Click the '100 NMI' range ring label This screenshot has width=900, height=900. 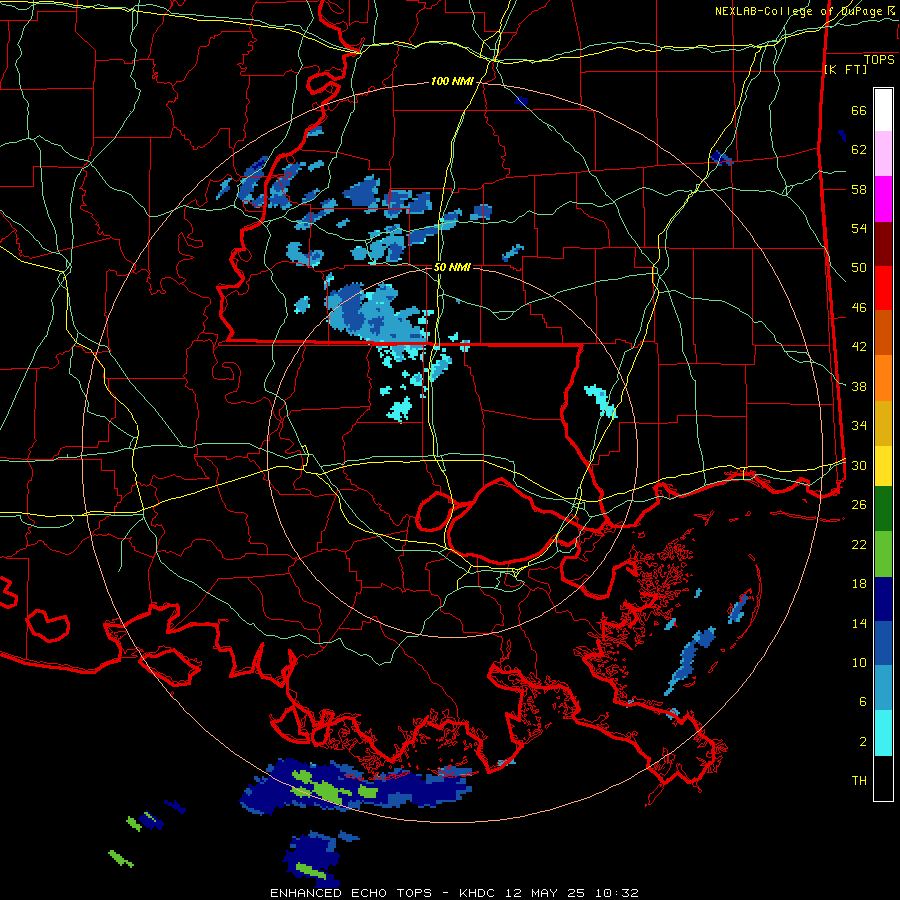(x=452, y=82)
